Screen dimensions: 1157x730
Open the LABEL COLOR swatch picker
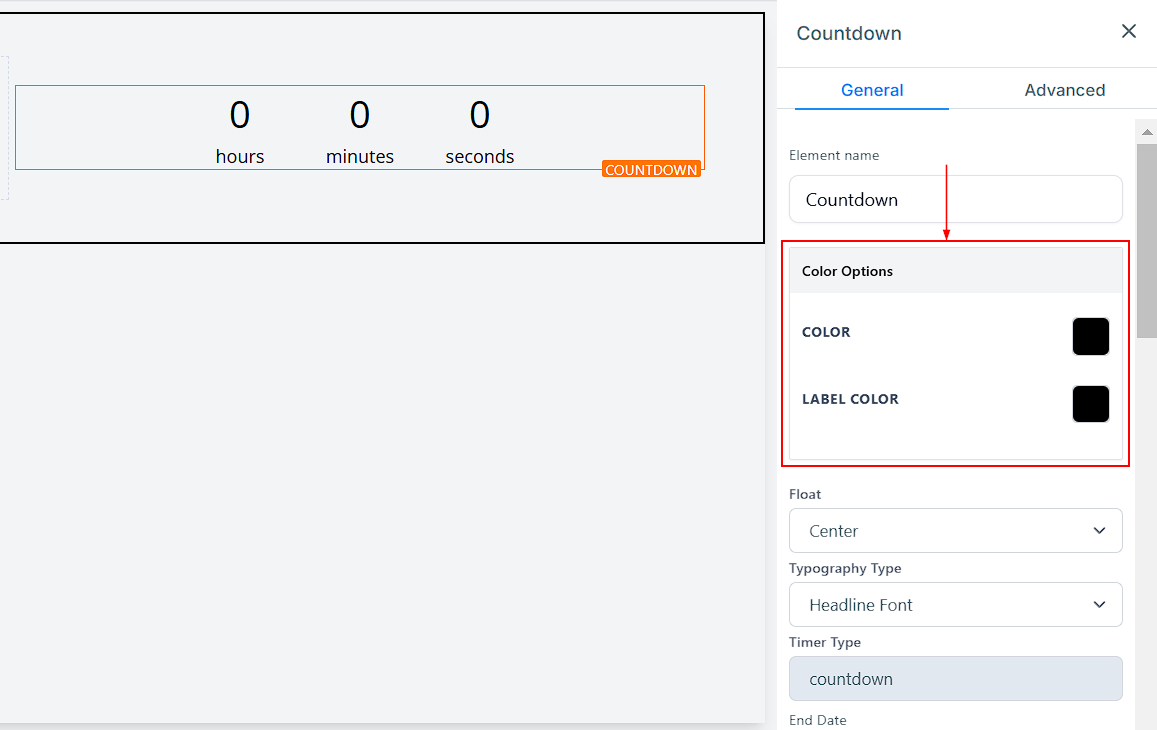(1090, 404)
